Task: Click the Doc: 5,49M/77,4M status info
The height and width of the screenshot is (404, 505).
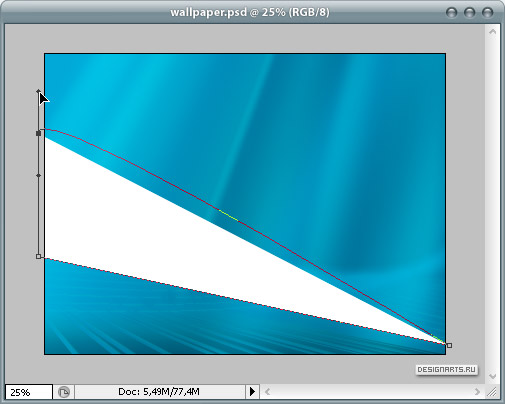Action: pyautogui.click(x=159, y=392)
